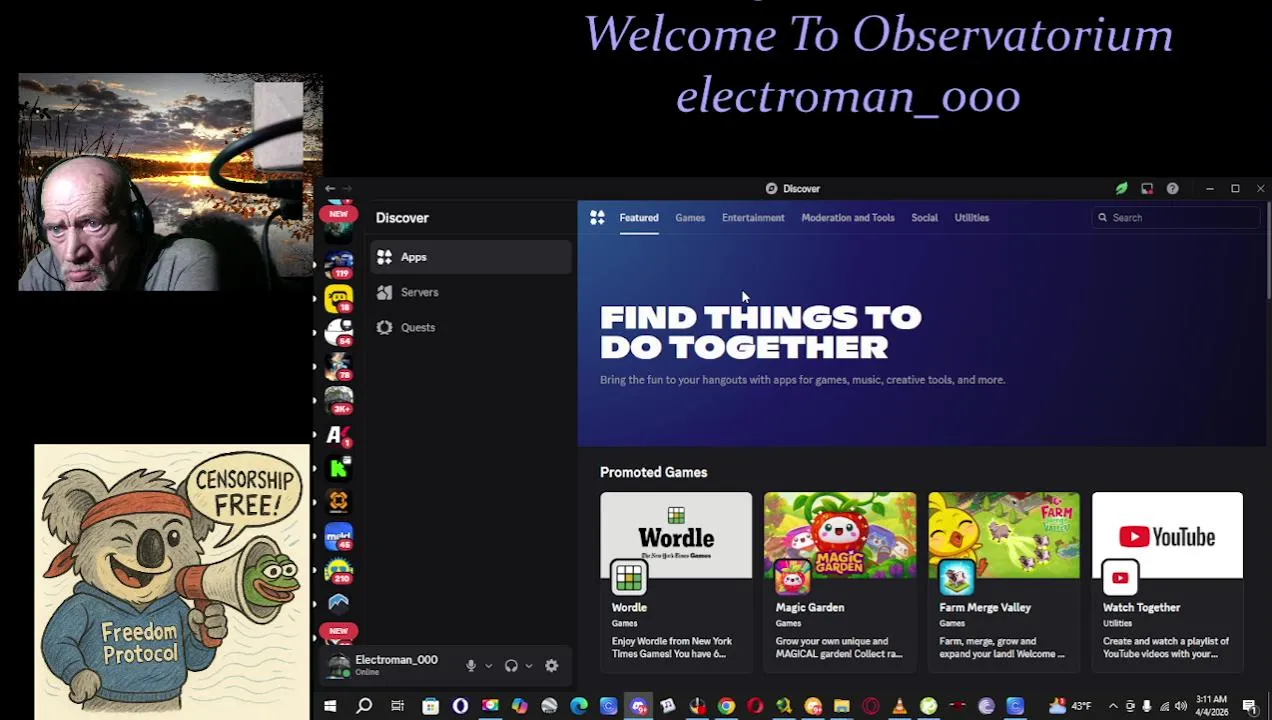Open the Discord Inbox icon in title bar

tap(1147, 188)
